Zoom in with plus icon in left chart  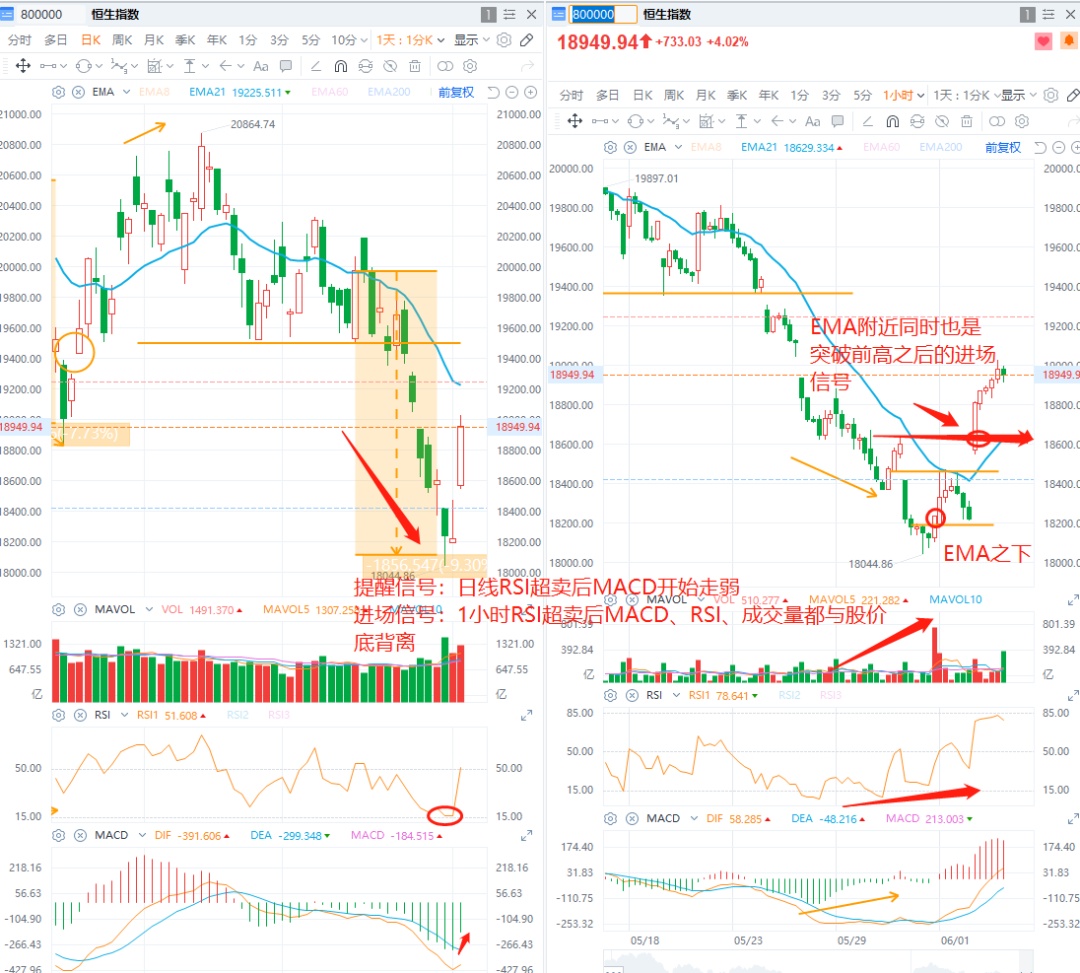pyautogui.click(x=530, y=92)
